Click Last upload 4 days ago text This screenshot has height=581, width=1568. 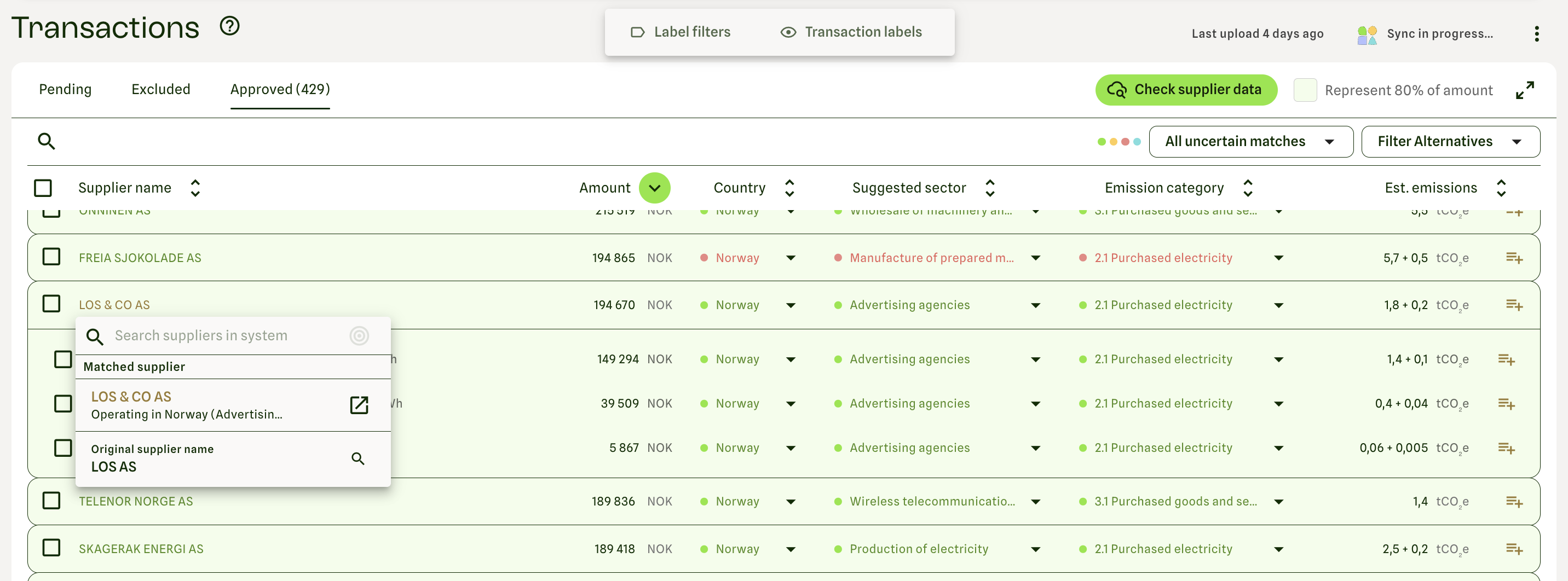1257,34
